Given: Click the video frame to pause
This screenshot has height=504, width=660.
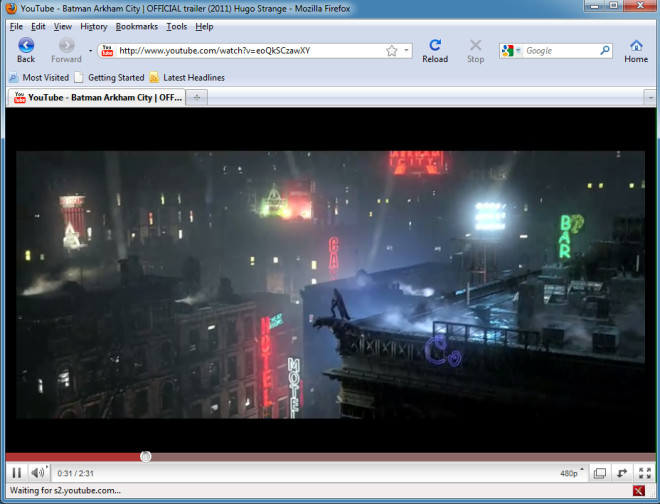Looking at the screenshot, I should coord(330,284).
